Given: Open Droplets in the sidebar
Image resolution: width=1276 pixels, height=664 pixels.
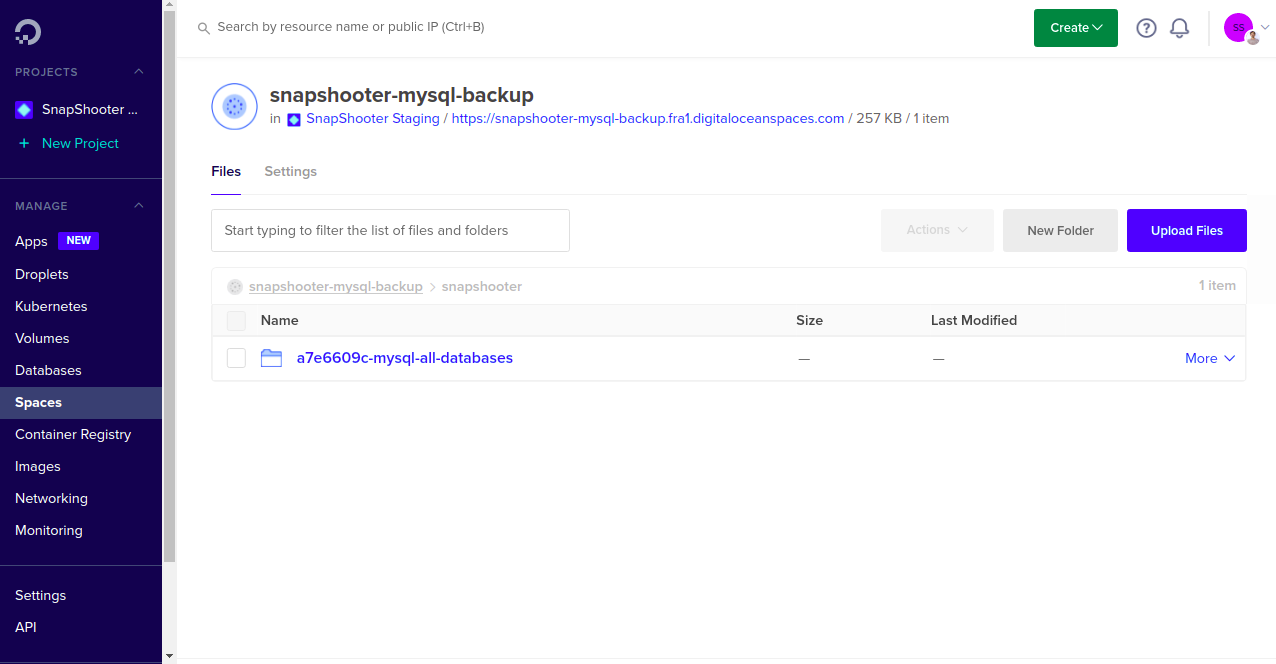Looking at the screenshot, I should tap(42, 274).
